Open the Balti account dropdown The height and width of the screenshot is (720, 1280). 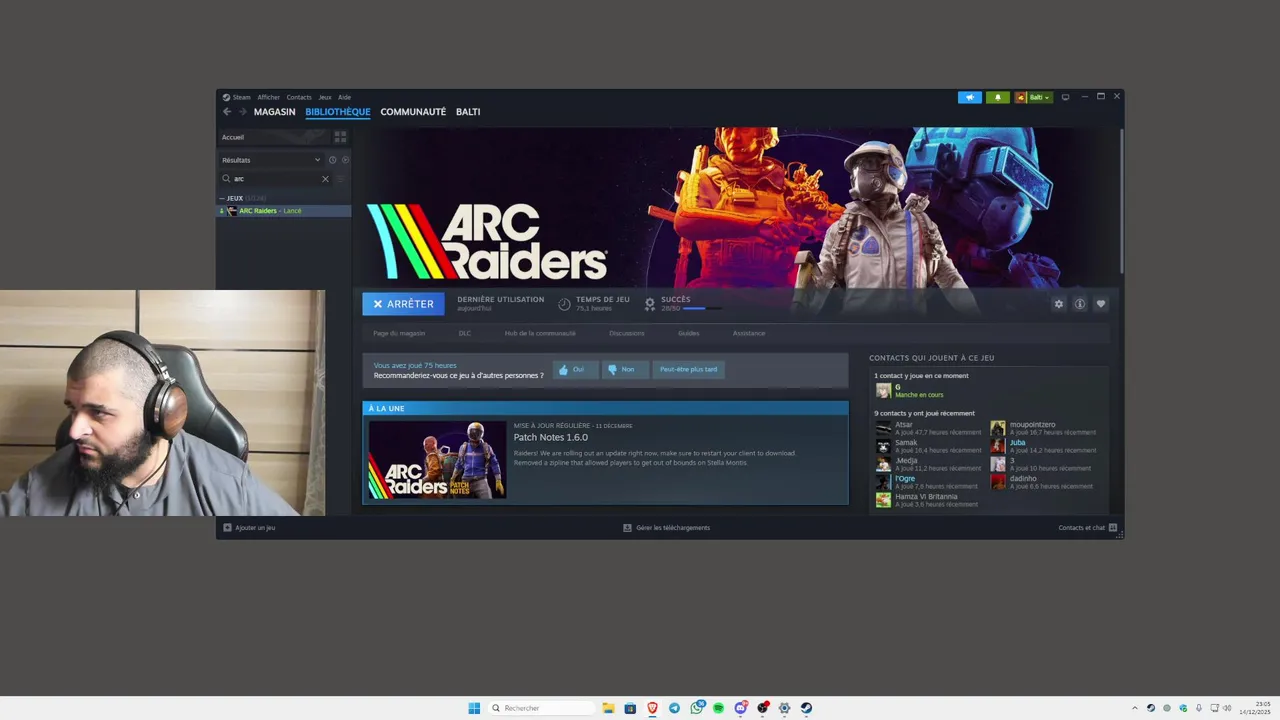coord(1034,97)
